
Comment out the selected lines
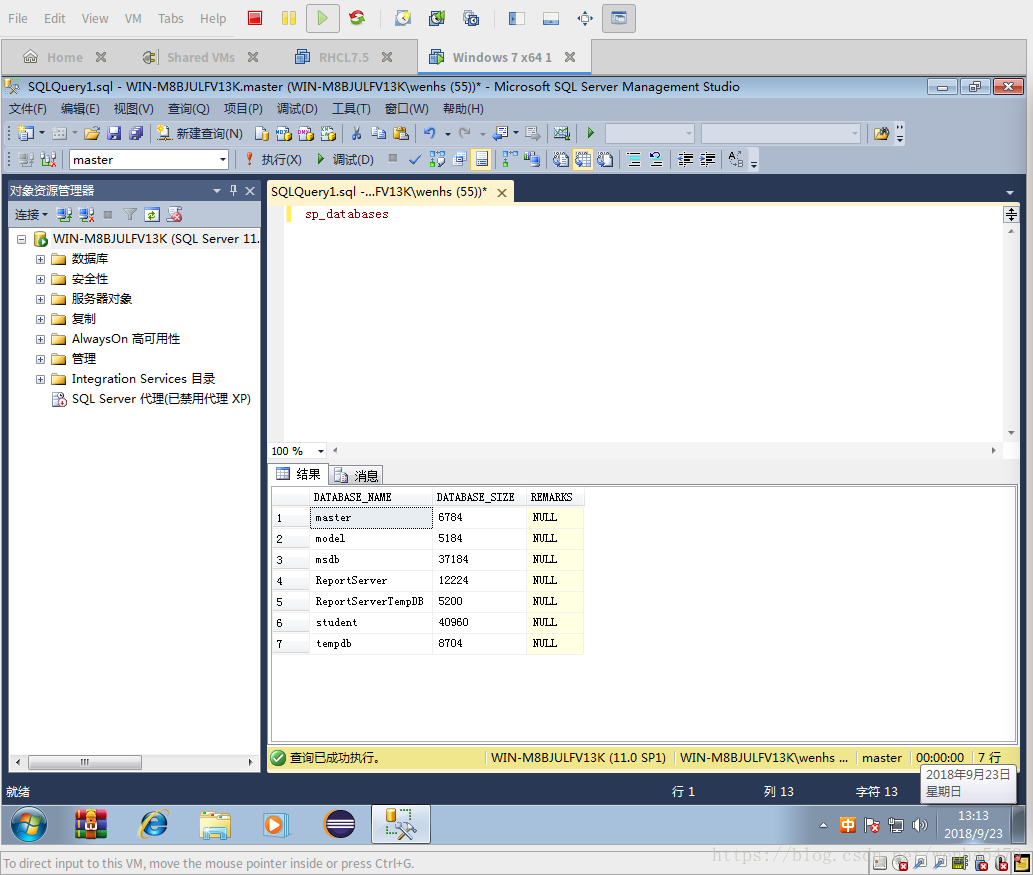634,159
